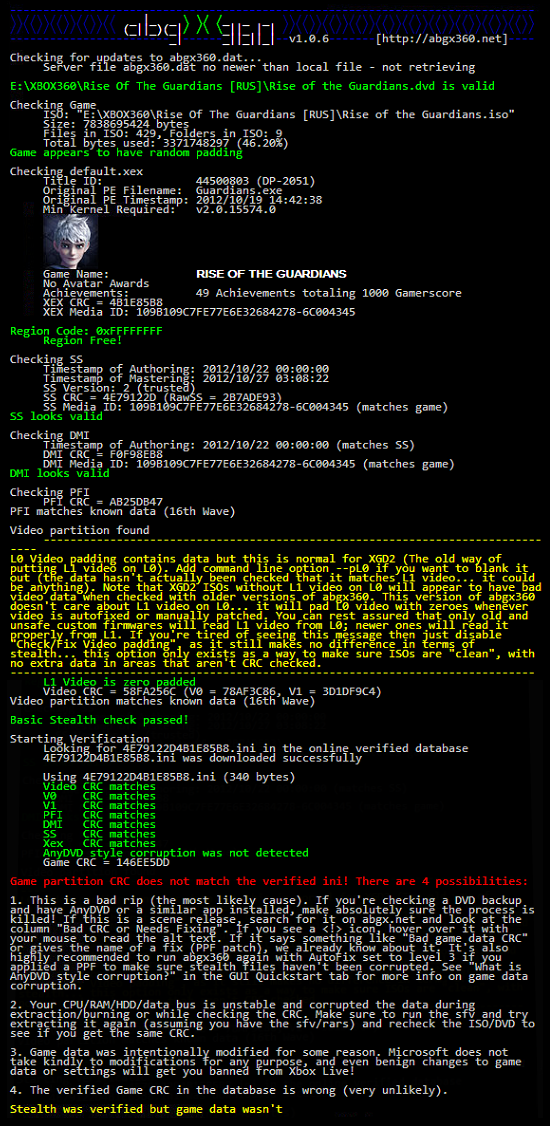Click the bold 'RISE OF THE GUARDIANS' game name

(x=271, y=274)
